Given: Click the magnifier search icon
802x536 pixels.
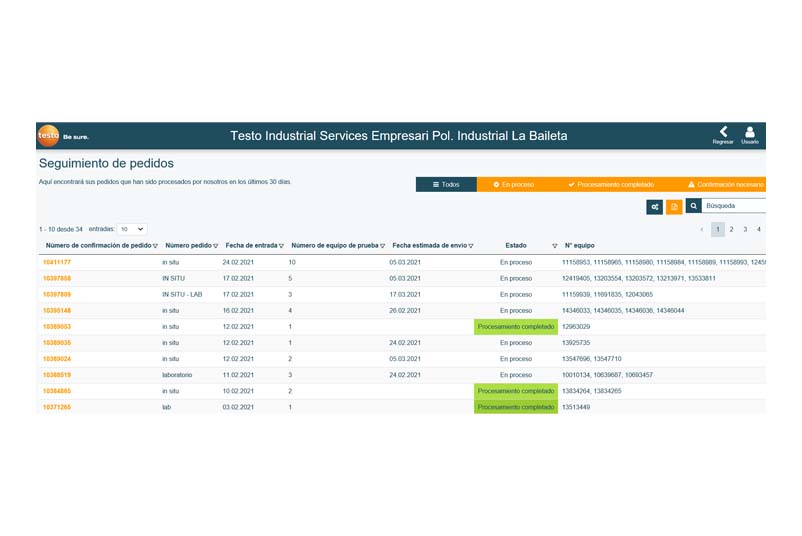Looking at the screenshot, I should point(693,206).
